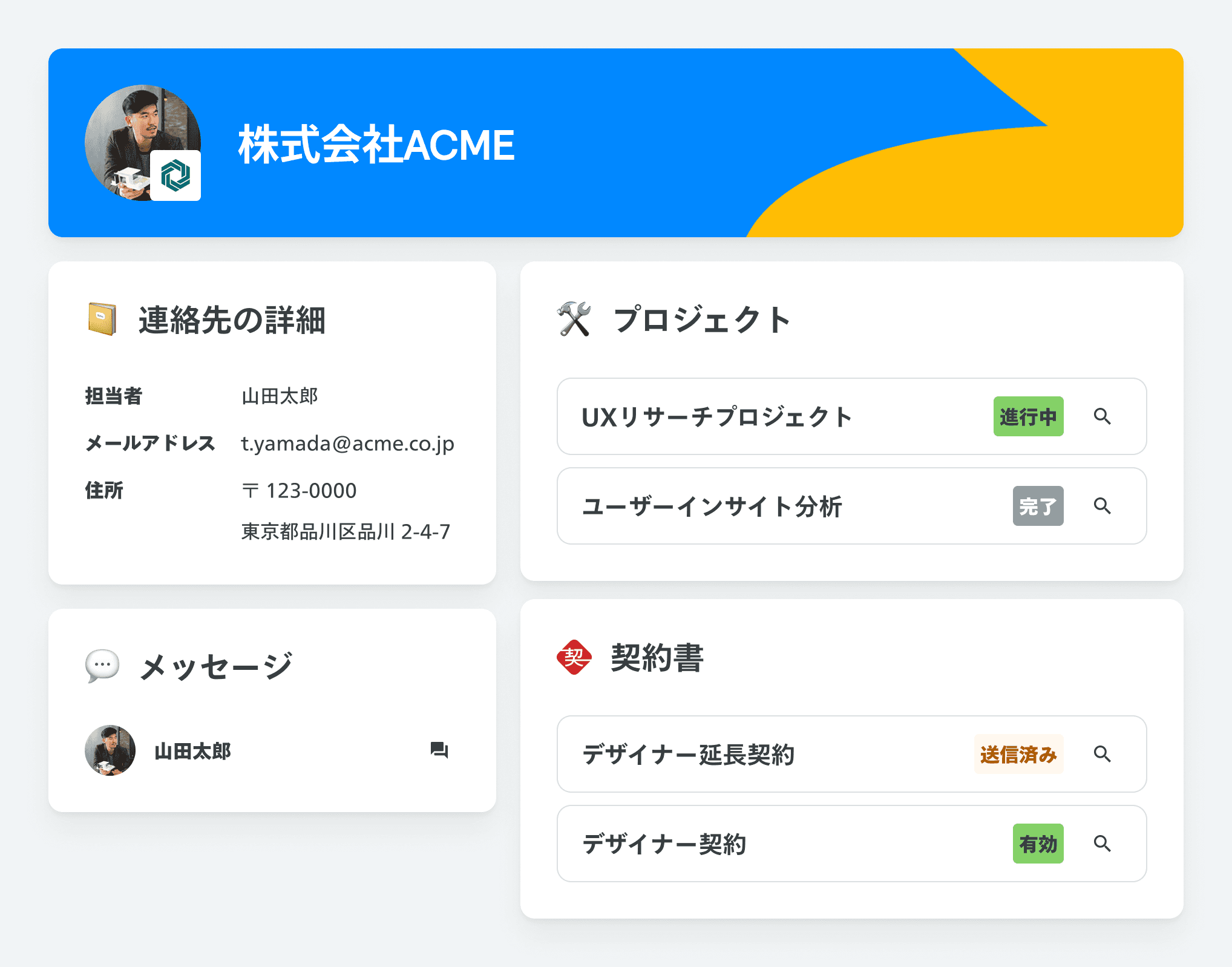Click the green company logo badge
The width and height of the screenshot is (1232, 967).
click(175, 175)
